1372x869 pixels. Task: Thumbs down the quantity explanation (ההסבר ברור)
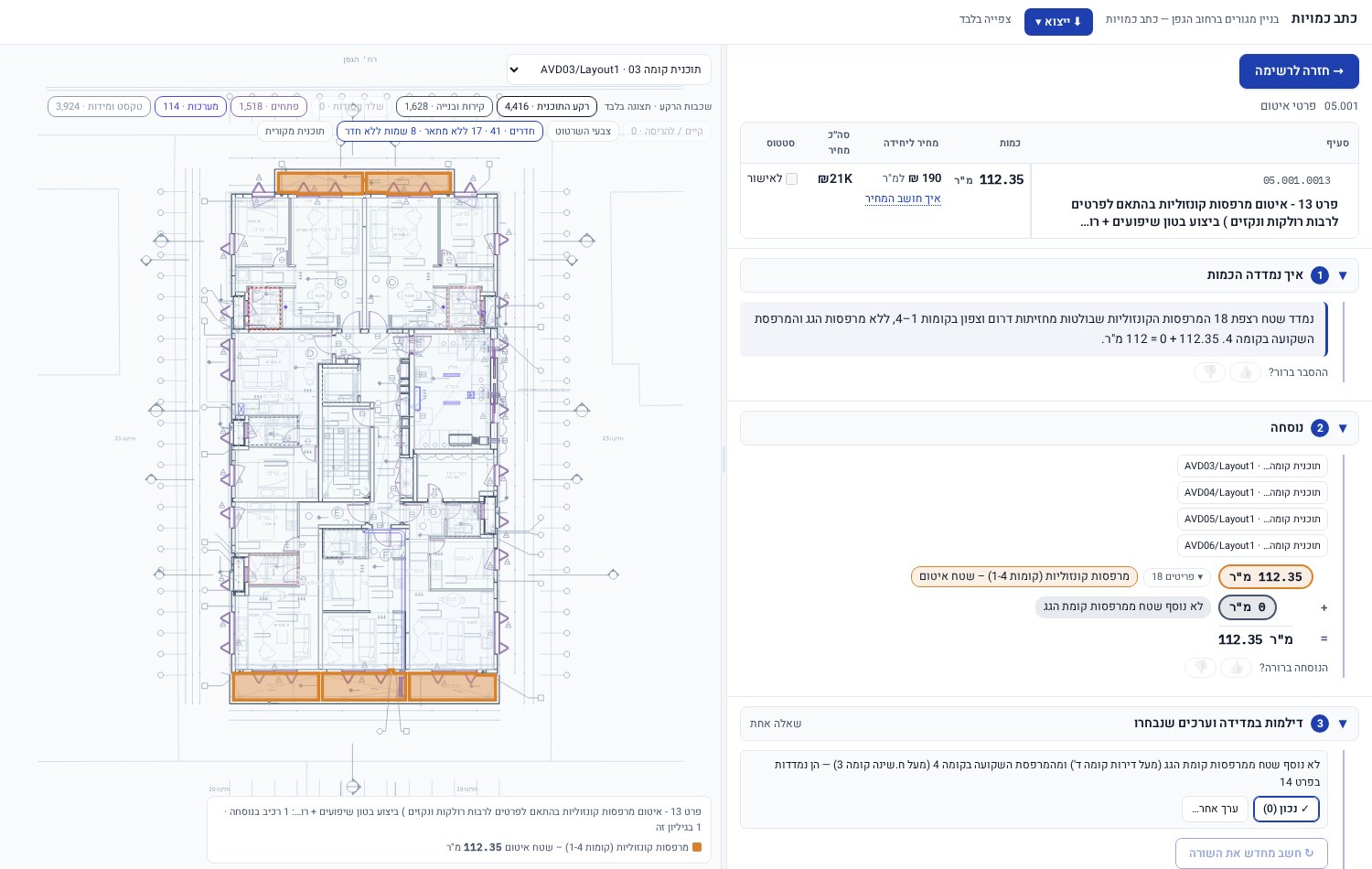tap(1209, 372)
